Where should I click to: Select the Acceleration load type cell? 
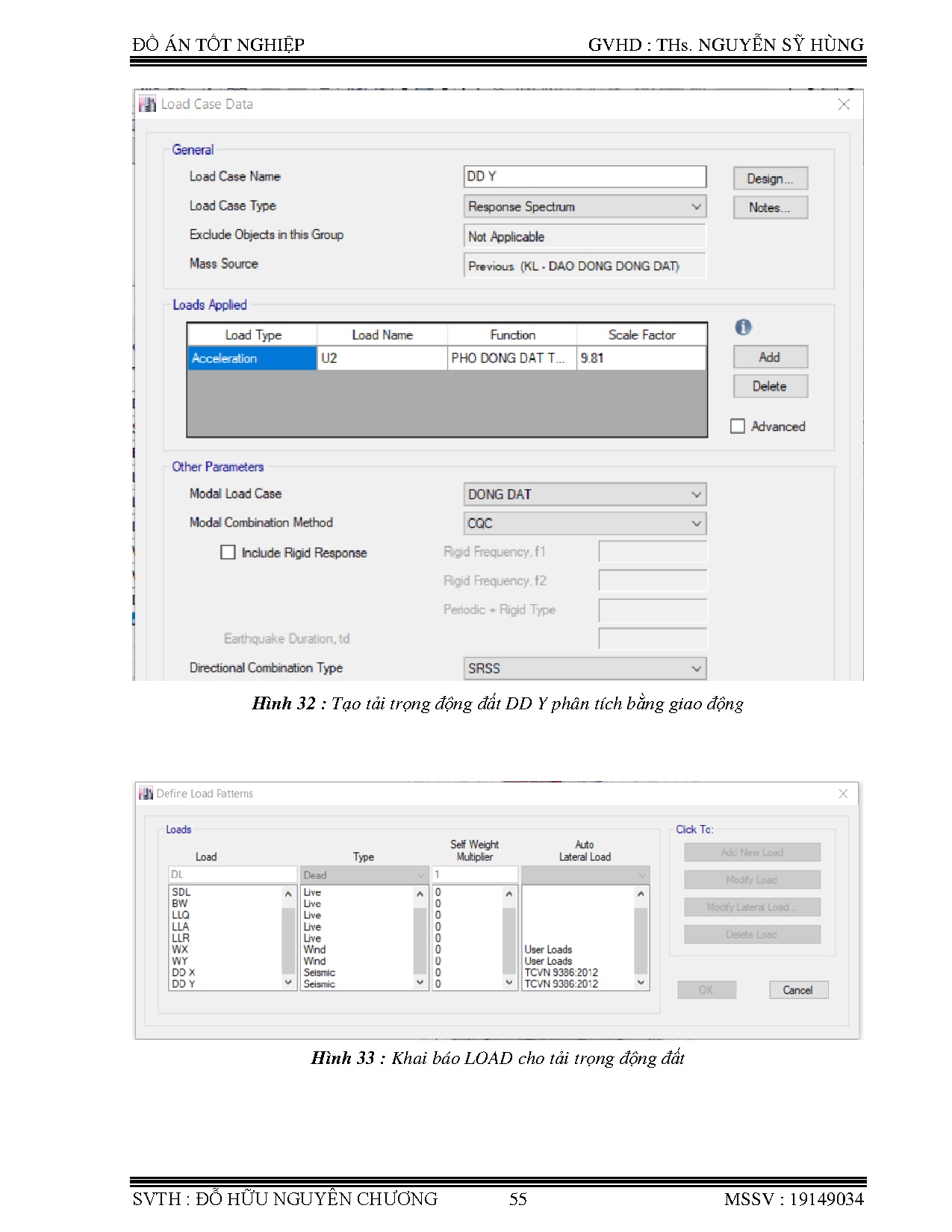click(252, 358)
